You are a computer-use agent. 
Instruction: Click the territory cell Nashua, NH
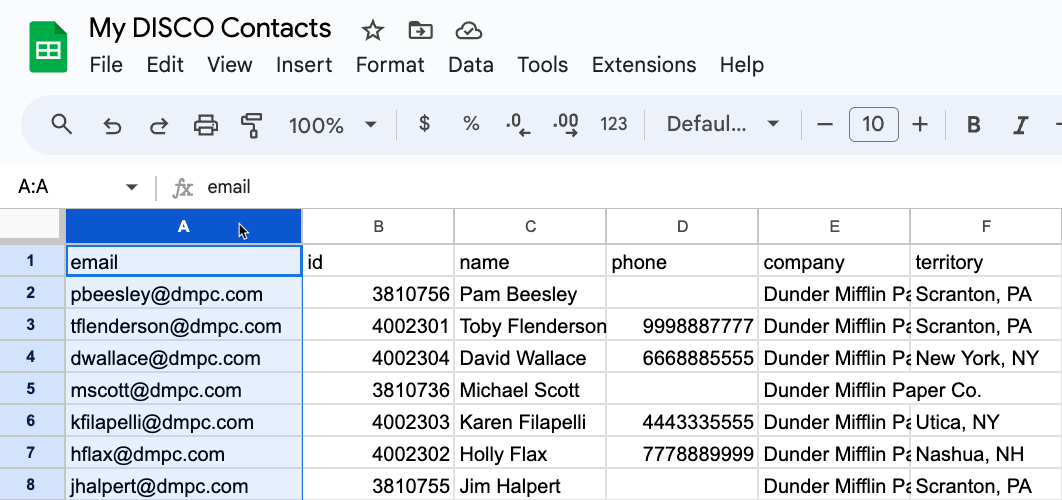click(x=986, y=453)
